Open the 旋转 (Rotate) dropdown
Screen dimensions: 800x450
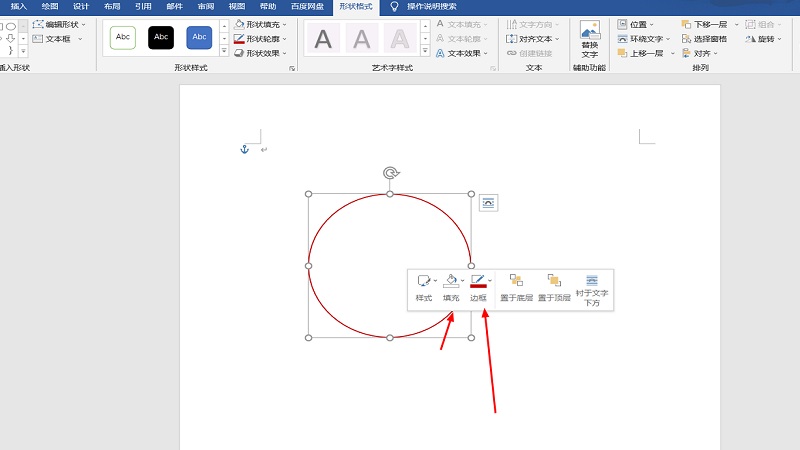click(x=771, y=38)
